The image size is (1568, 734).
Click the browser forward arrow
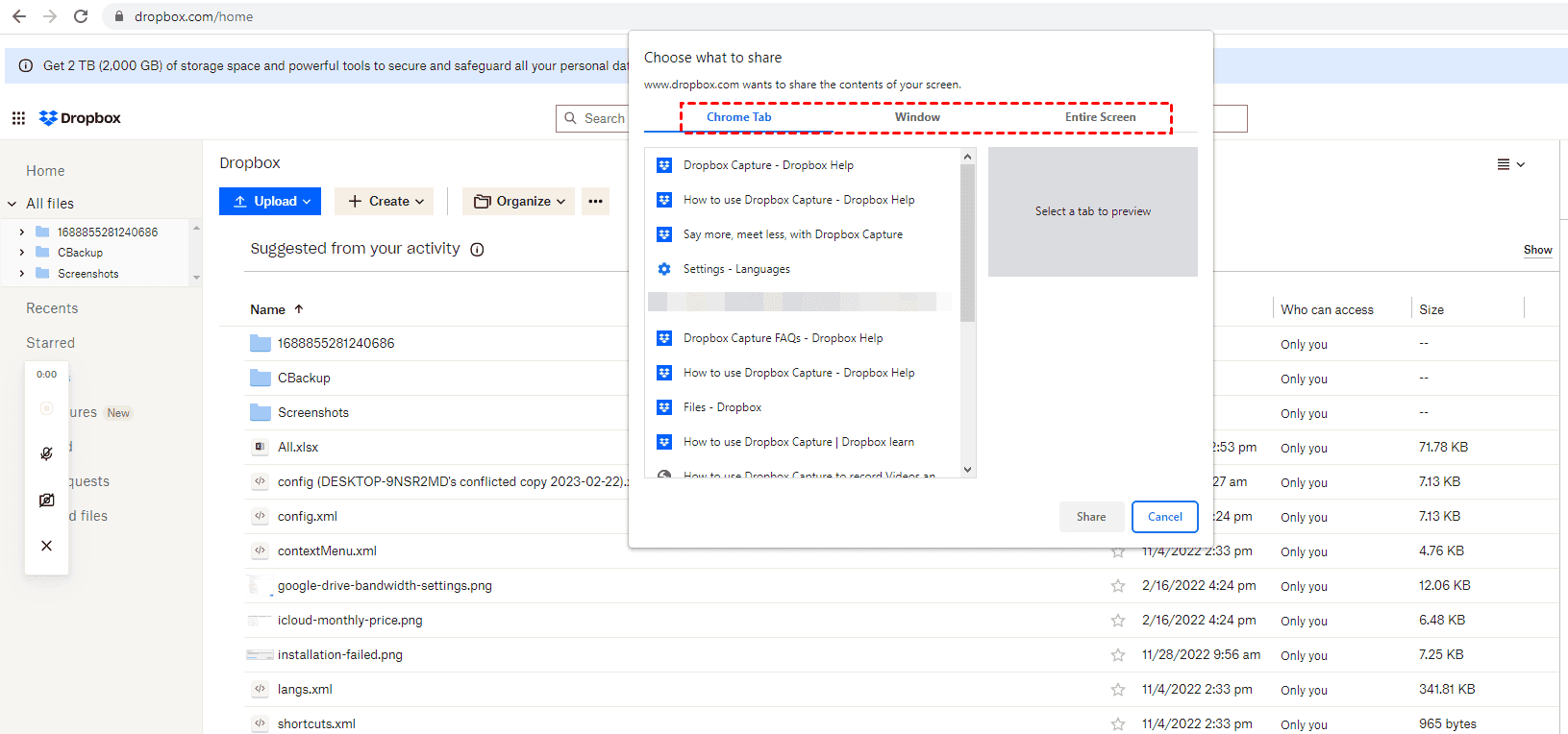click(50, 16)
